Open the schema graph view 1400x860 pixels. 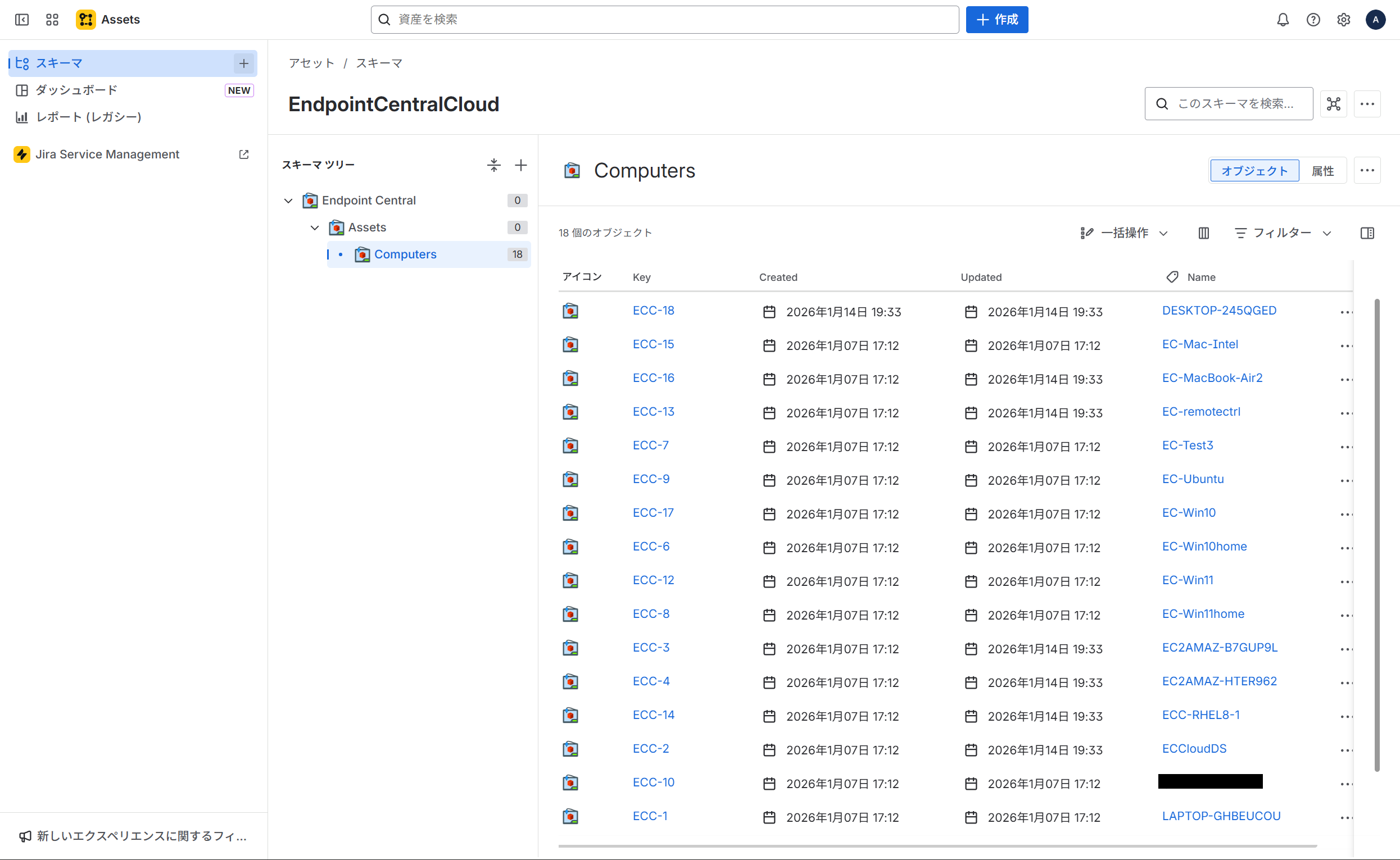[1334, 103]
